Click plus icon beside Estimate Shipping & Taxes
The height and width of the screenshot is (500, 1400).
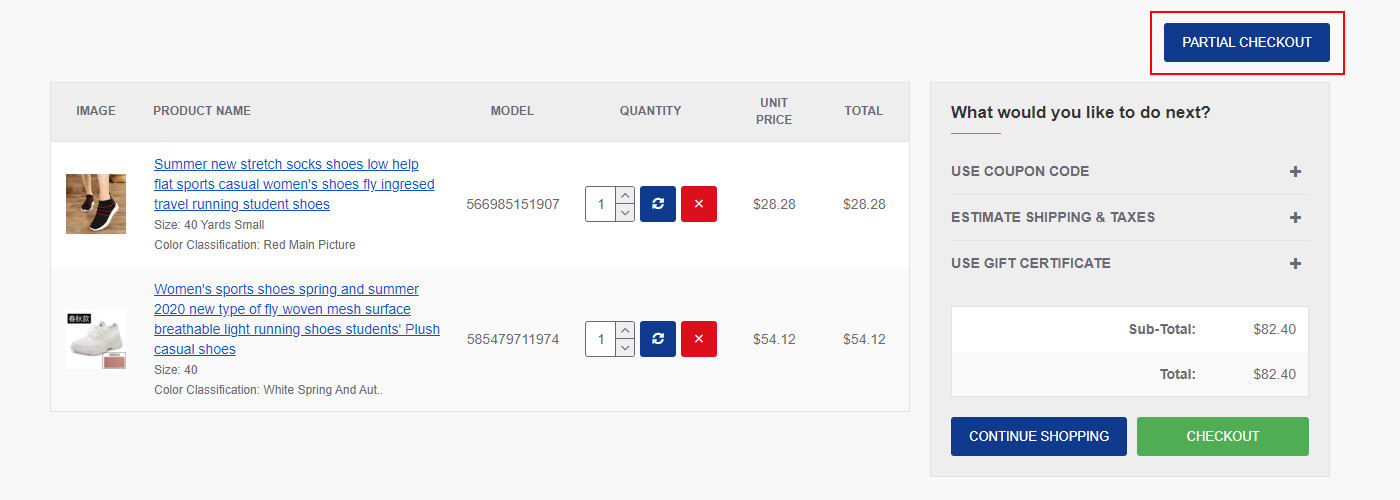[x=1295, y=217]
